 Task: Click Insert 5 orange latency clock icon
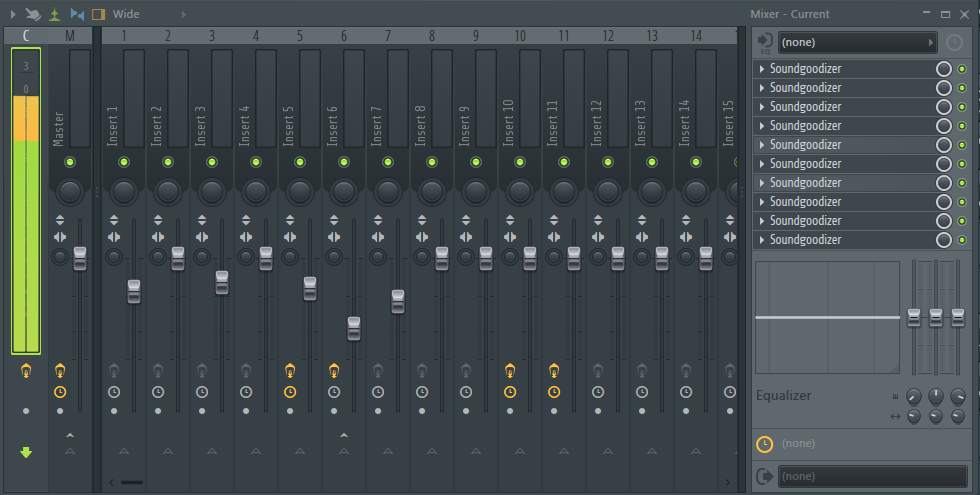coord(290,392)
